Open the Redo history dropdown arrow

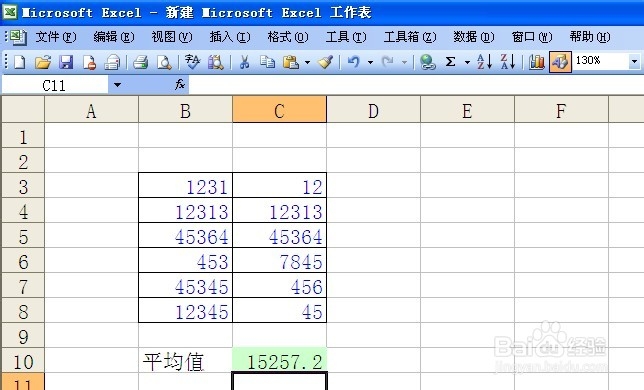[405, 62]
